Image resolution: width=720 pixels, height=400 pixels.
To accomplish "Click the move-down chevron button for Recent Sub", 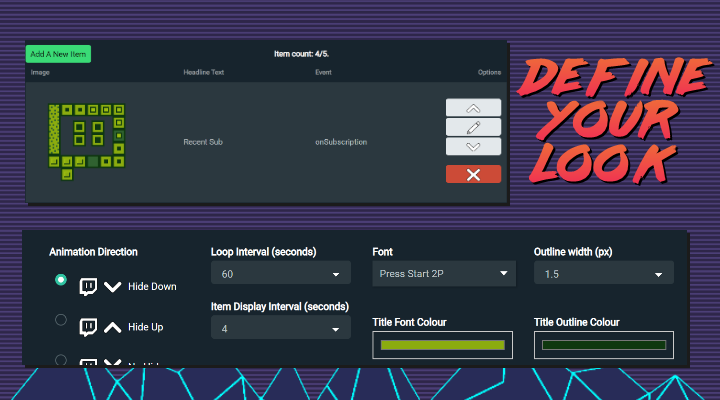I will click(x=473, y=146).
